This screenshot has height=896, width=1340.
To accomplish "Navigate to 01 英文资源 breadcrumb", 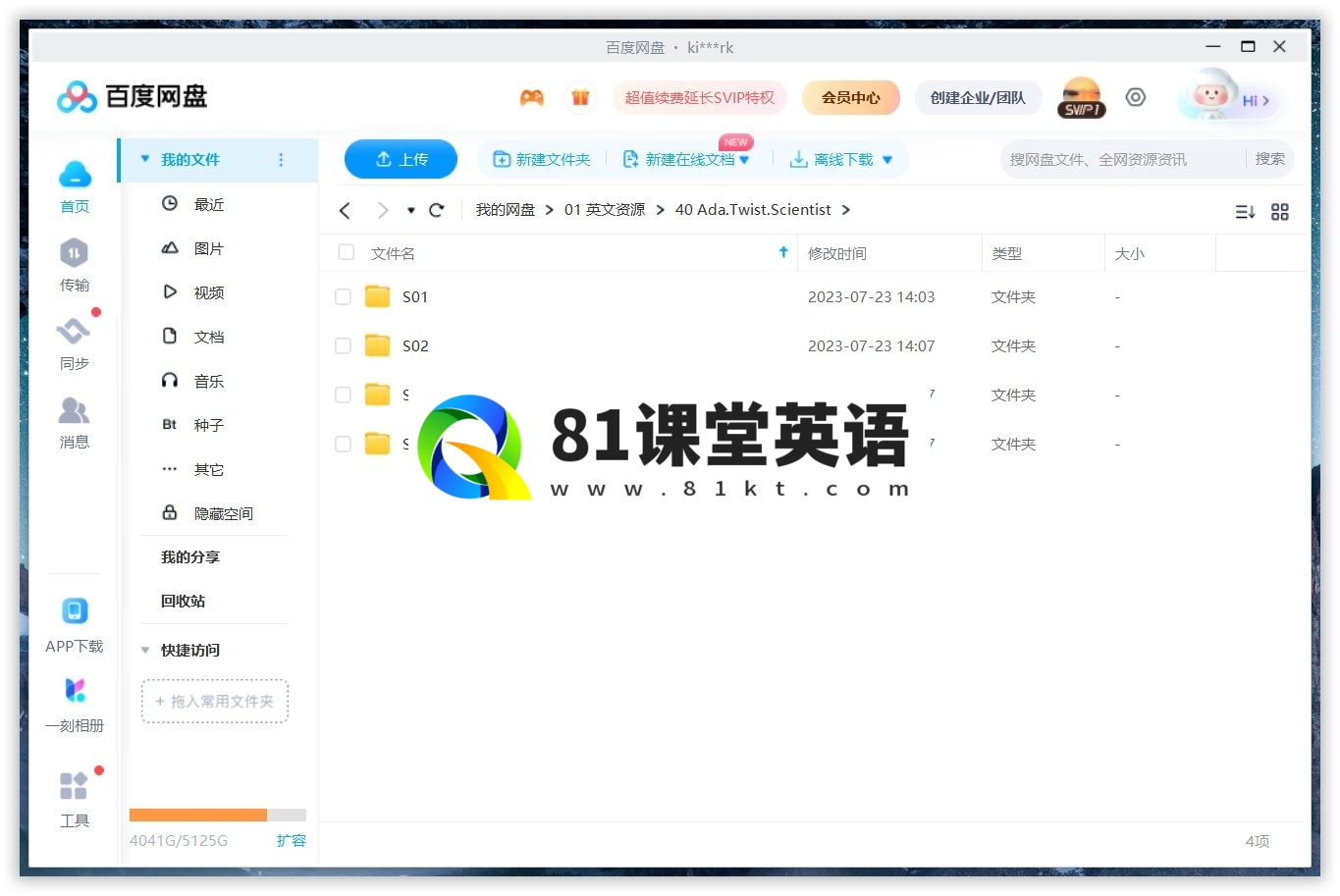I will tap(605, 210).
